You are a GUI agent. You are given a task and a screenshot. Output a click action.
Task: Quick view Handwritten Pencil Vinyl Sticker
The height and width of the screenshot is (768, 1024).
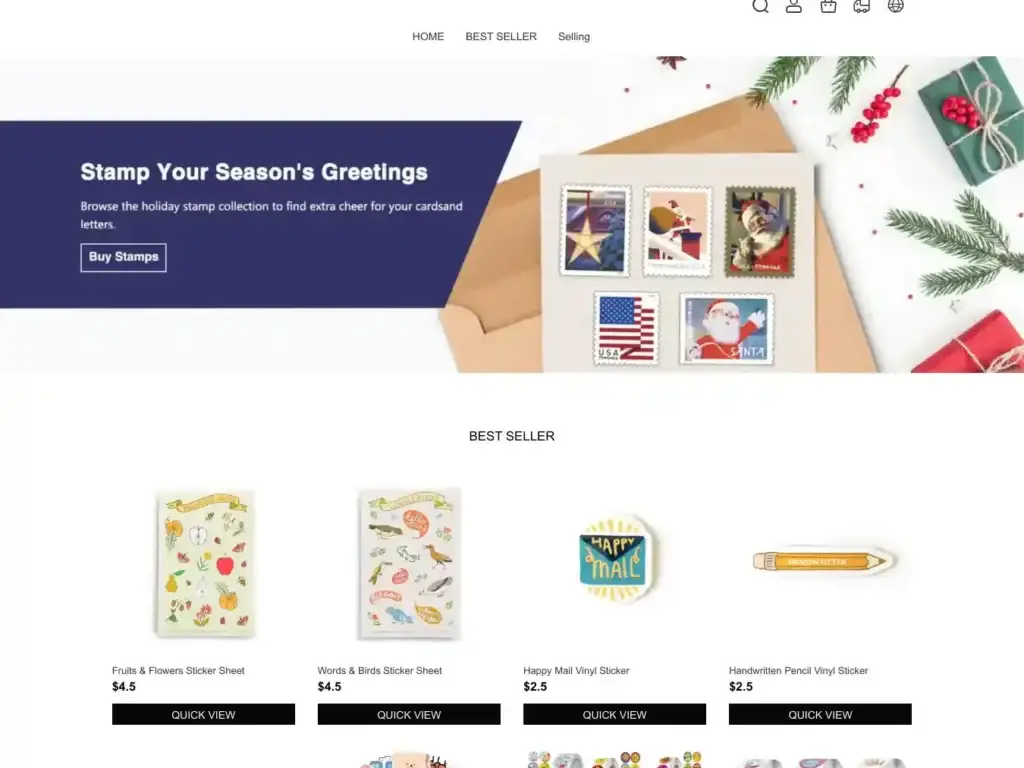click(x=820, y=714)
